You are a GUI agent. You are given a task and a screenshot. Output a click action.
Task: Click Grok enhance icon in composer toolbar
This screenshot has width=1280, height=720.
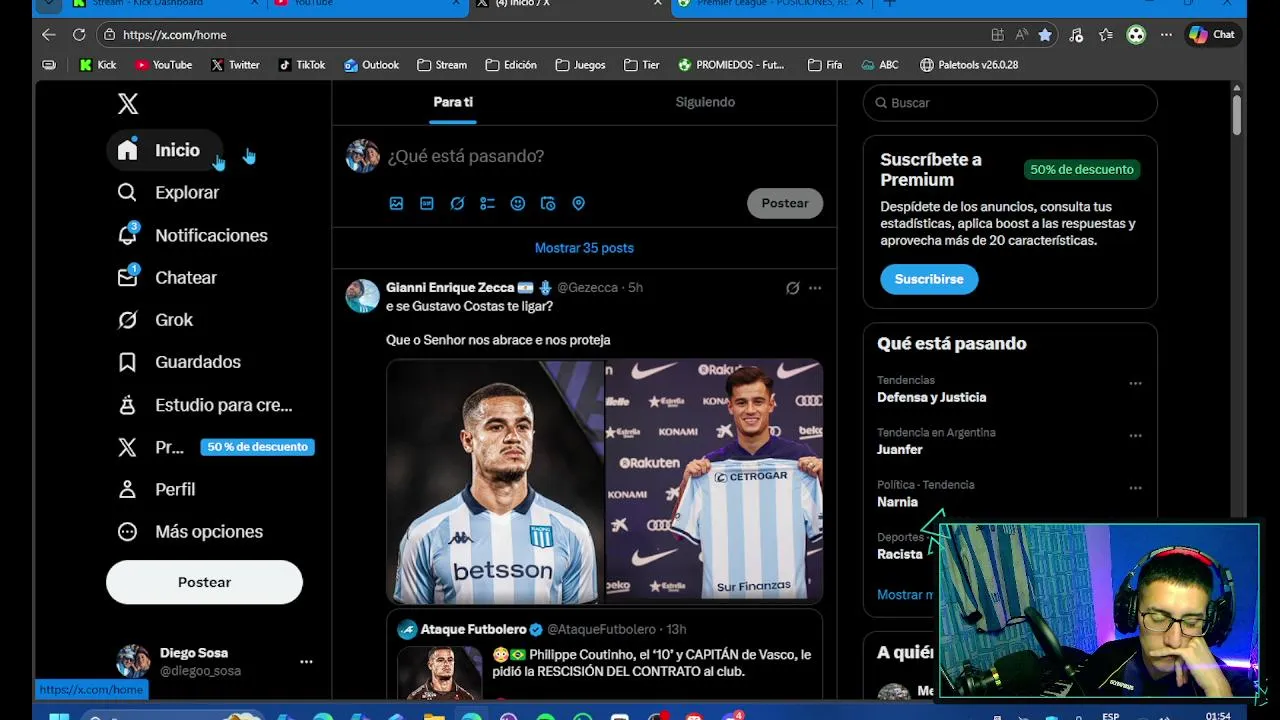[457, 203]
